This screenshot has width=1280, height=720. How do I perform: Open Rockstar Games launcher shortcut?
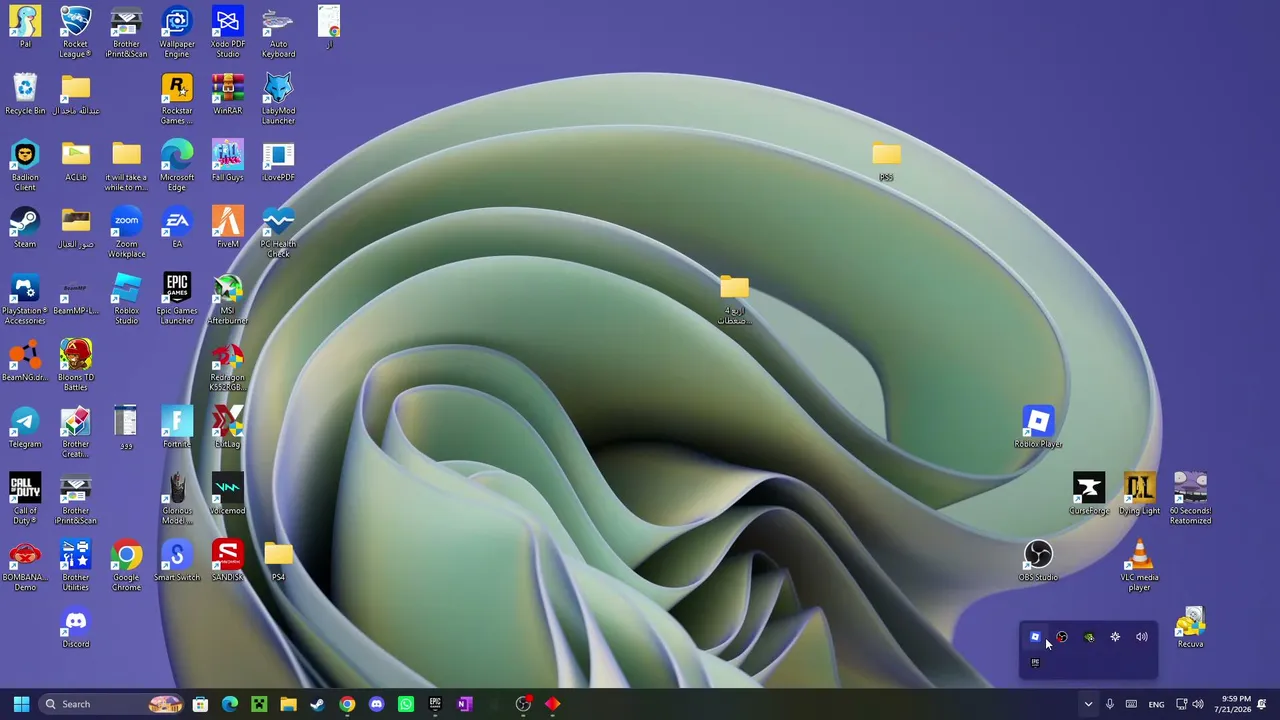(x=177, y=99)
